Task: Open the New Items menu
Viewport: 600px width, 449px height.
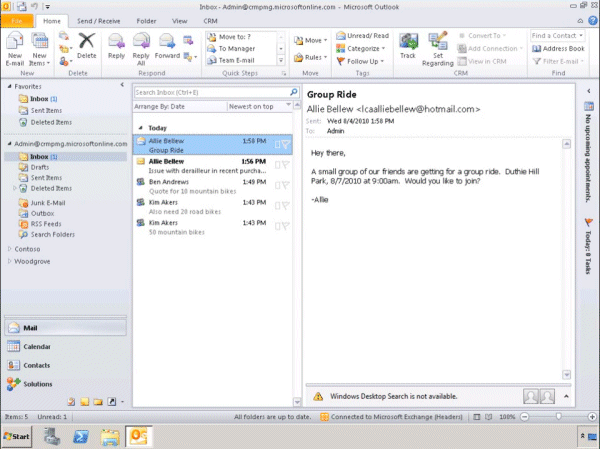Action: 39,49
